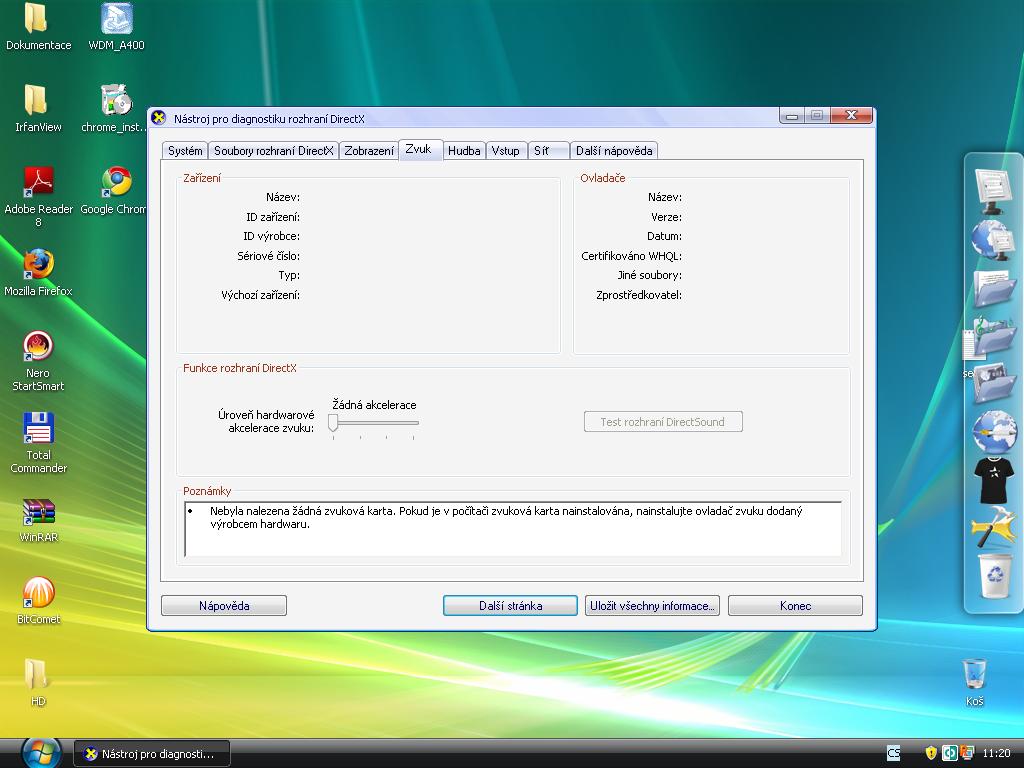Screen dimensions: 1024x768
Task: Switch to the Systém tab
Action: 185,151
